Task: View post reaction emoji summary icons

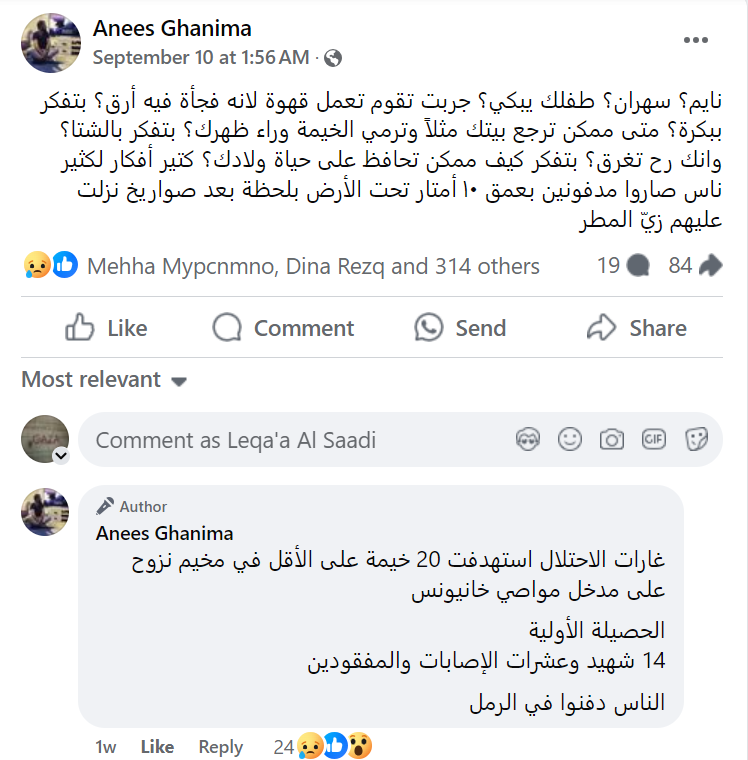Action: [x=50, y=266]
